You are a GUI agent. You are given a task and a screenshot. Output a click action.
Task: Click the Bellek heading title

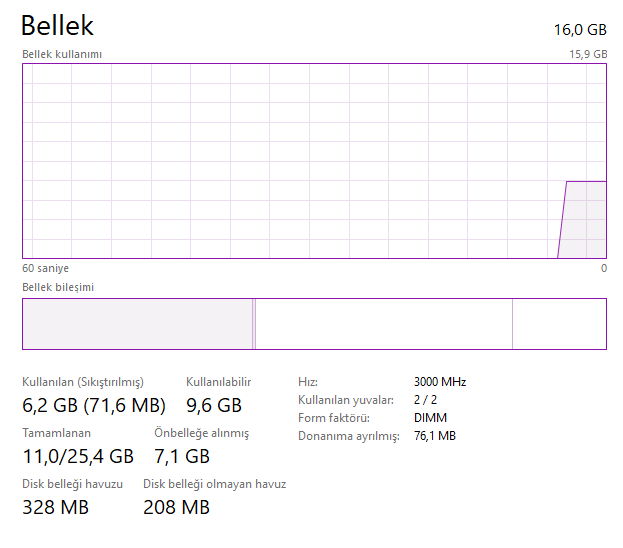point(57,26)
